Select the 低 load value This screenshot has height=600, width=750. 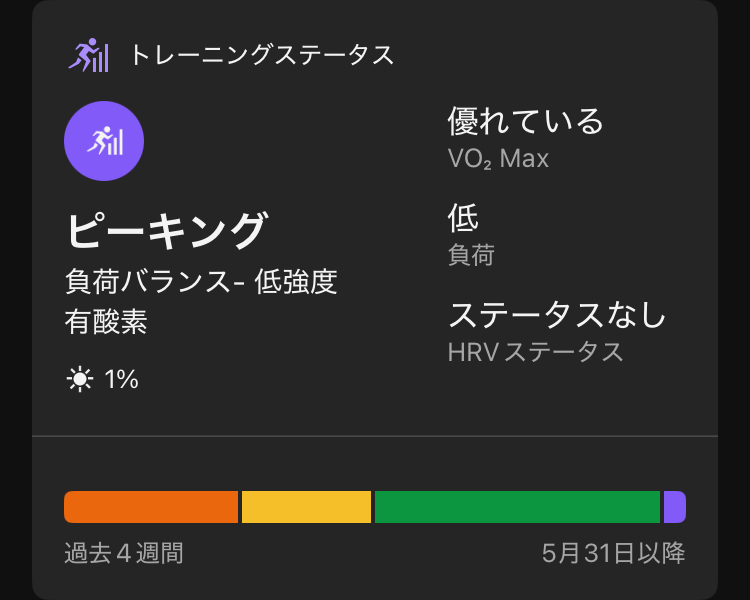[x=463, y=218]
